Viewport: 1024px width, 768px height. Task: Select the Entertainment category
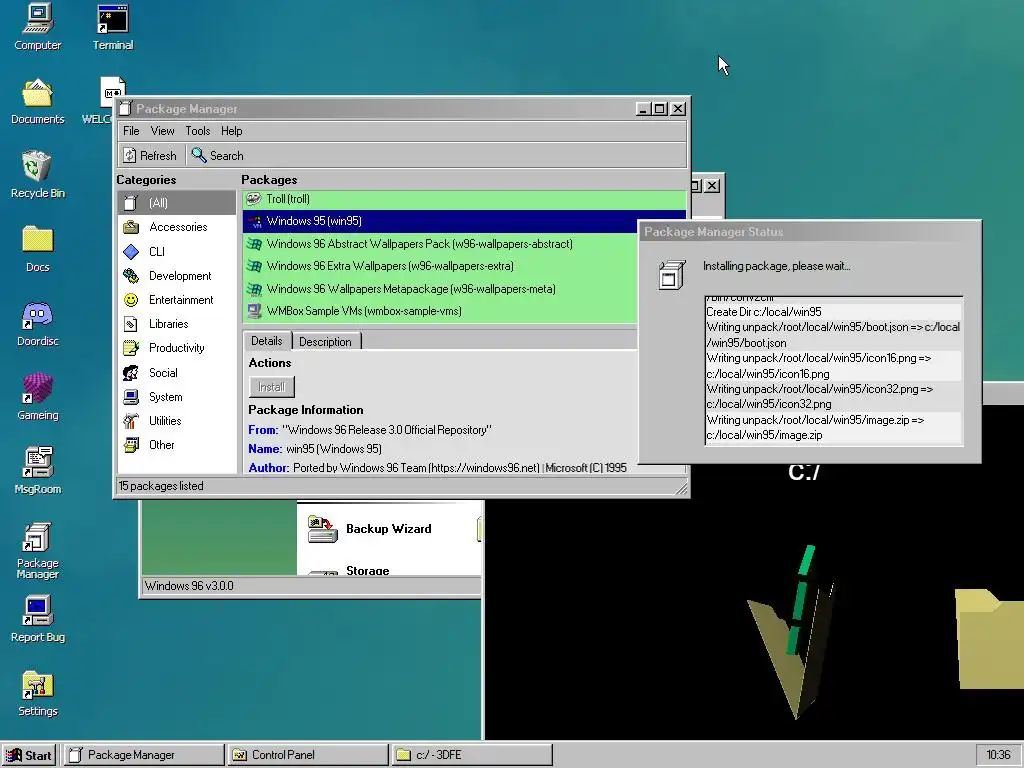[x=176, y=300]
